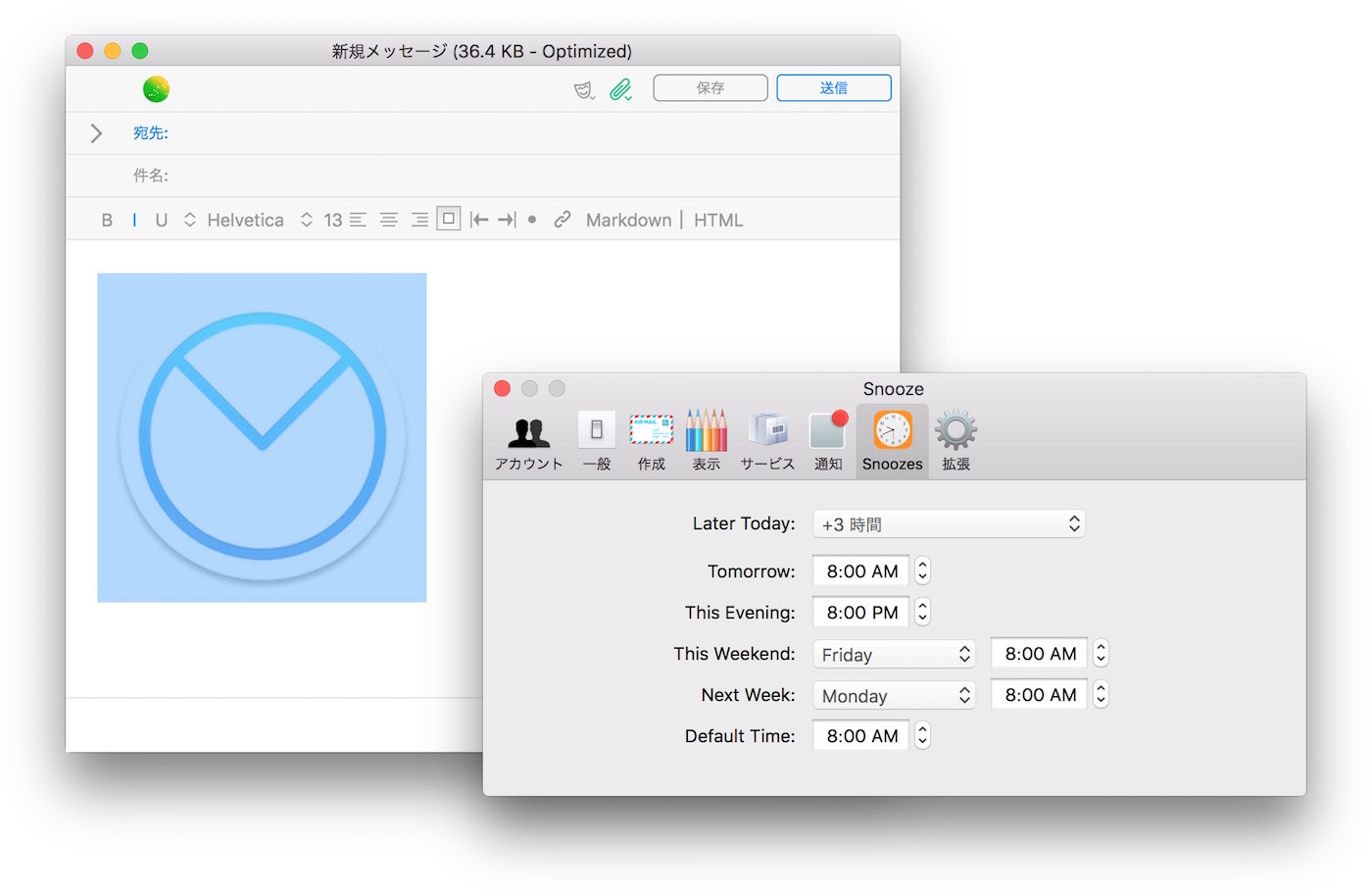Viewport: 1372px width, 892px height.
Task: Open the 拡張 advanced preferences tab
Action: pos(956,441)
